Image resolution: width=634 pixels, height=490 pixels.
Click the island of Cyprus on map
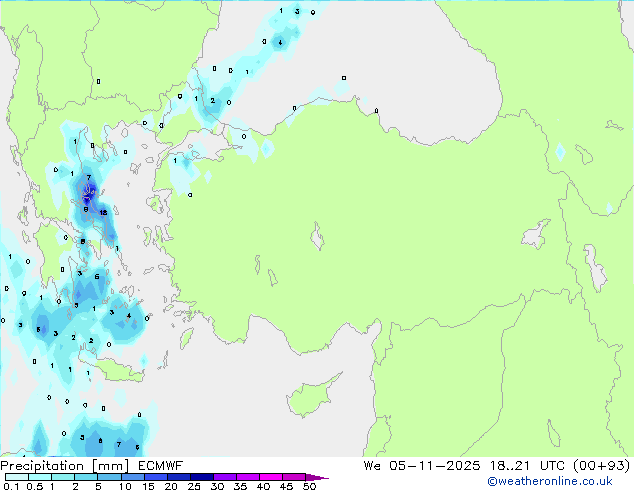311,397
